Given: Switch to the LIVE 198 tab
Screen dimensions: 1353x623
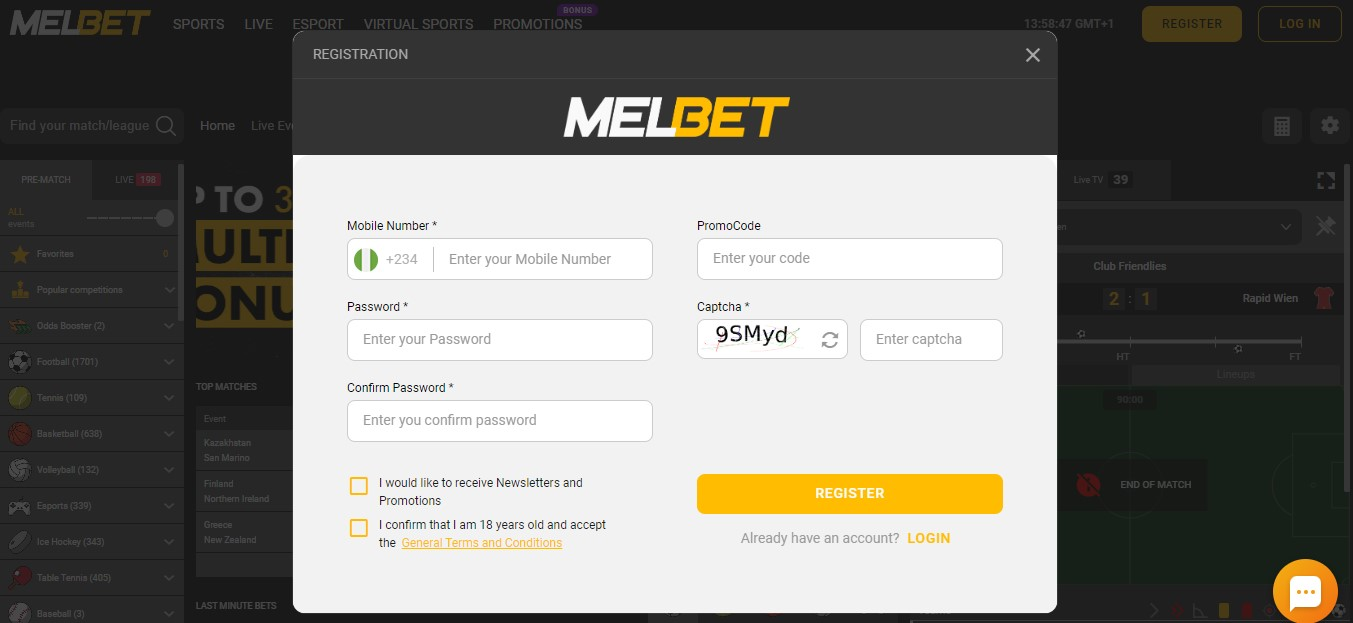Looking at the screenshot, I should 138,180.
